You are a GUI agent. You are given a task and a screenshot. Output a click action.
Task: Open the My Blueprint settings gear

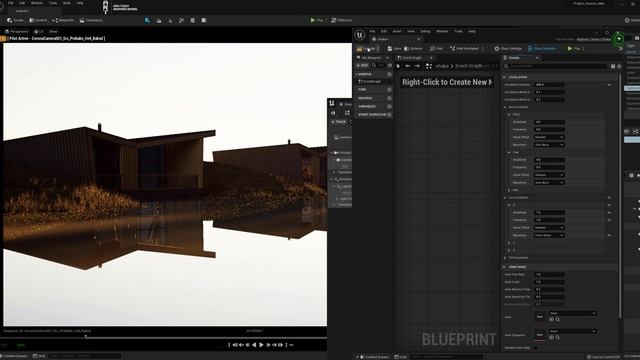390,65
